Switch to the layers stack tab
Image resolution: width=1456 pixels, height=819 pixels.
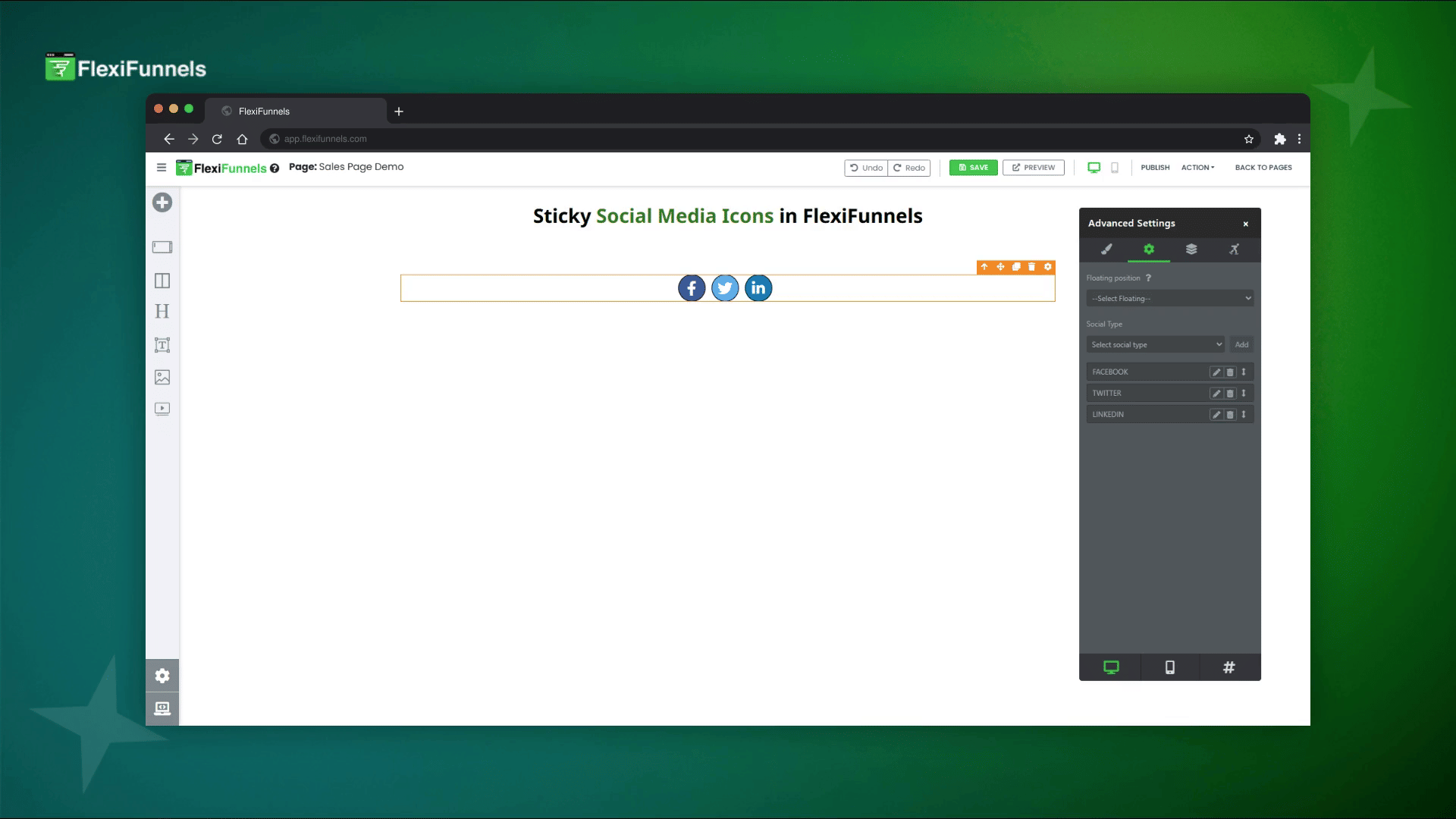click(x=1191, y=249)
